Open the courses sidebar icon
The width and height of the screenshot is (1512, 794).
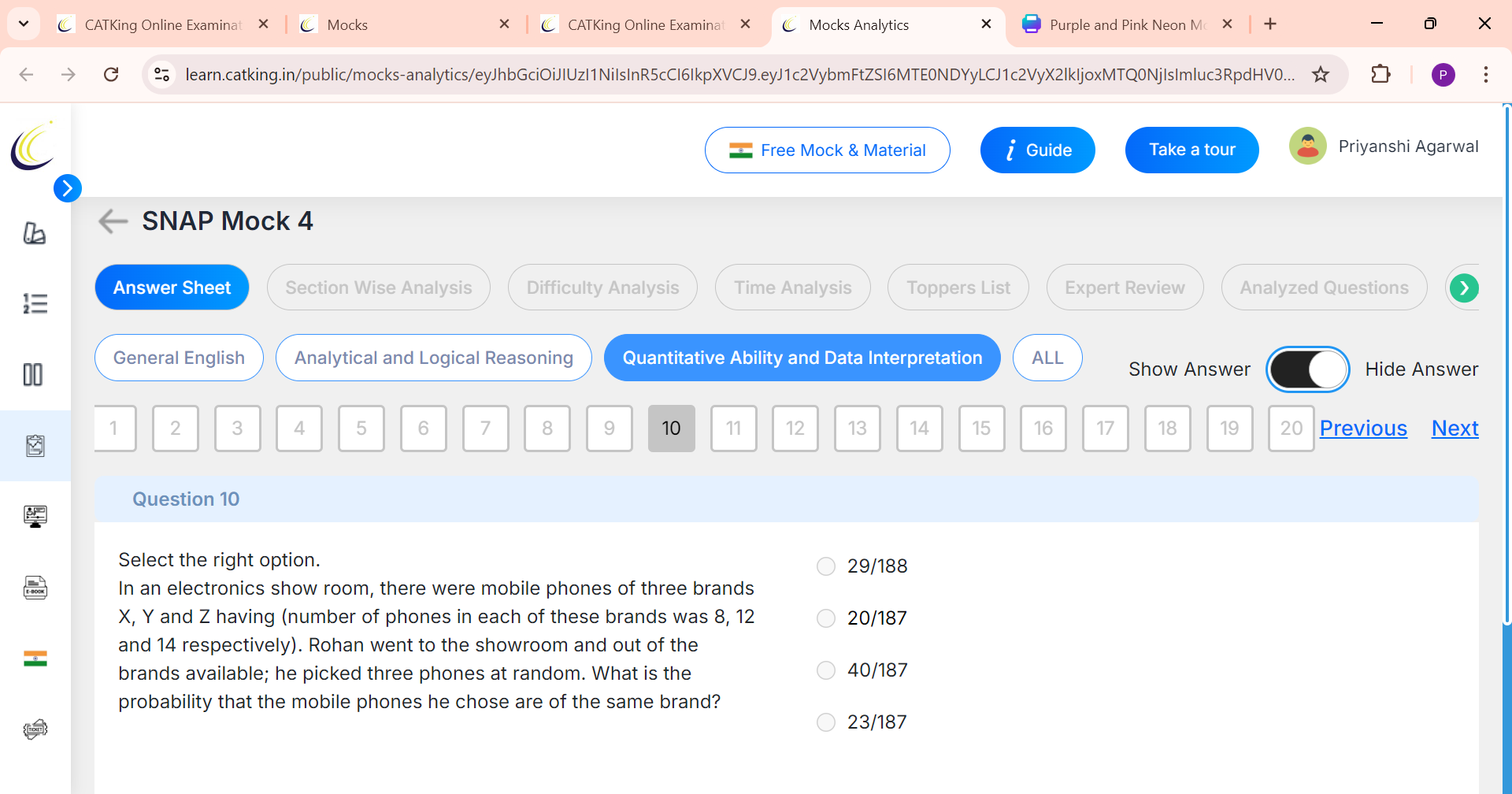[x=35, y=233]
